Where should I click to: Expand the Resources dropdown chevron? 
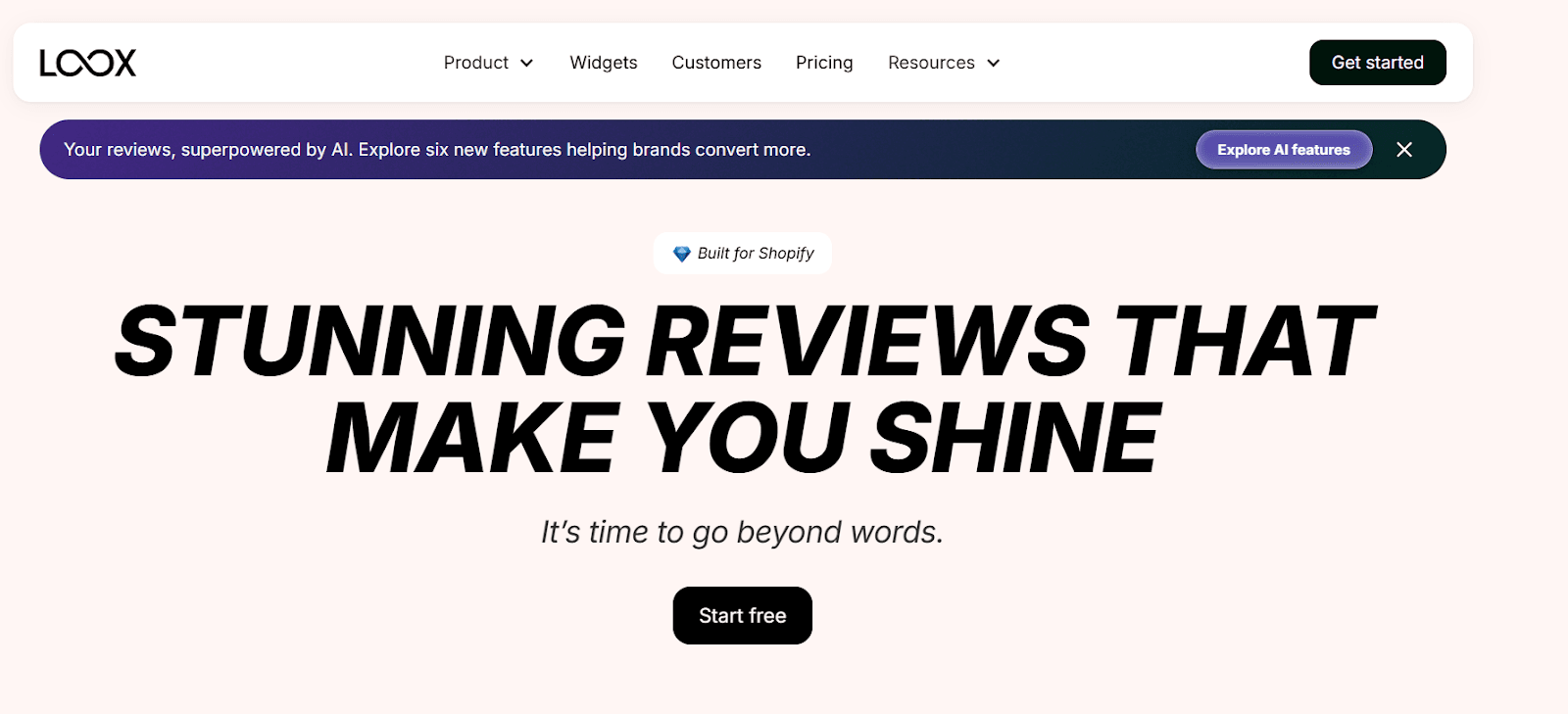pyautogui.click(x=993, y=63)
